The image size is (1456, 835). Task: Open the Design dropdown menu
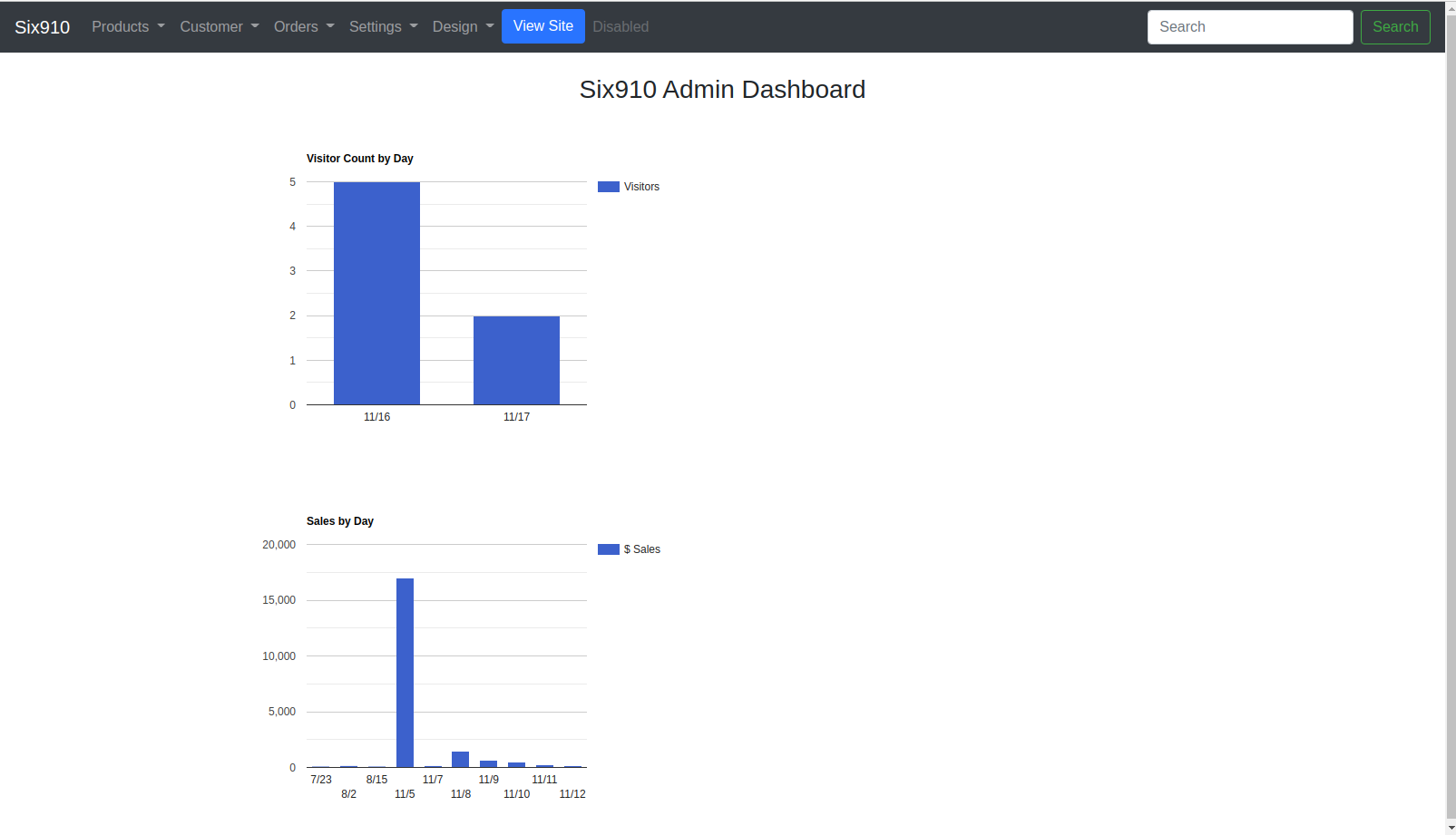[463, 27]
